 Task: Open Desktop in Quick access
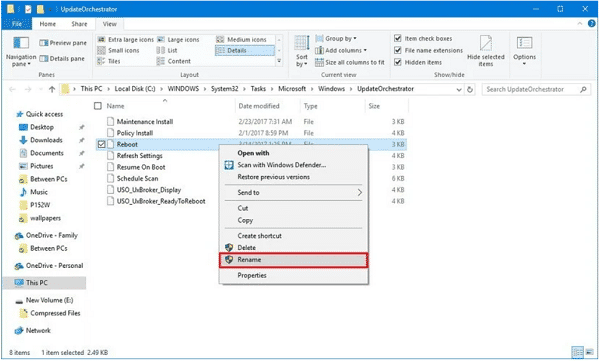click(x=42, y=127)
